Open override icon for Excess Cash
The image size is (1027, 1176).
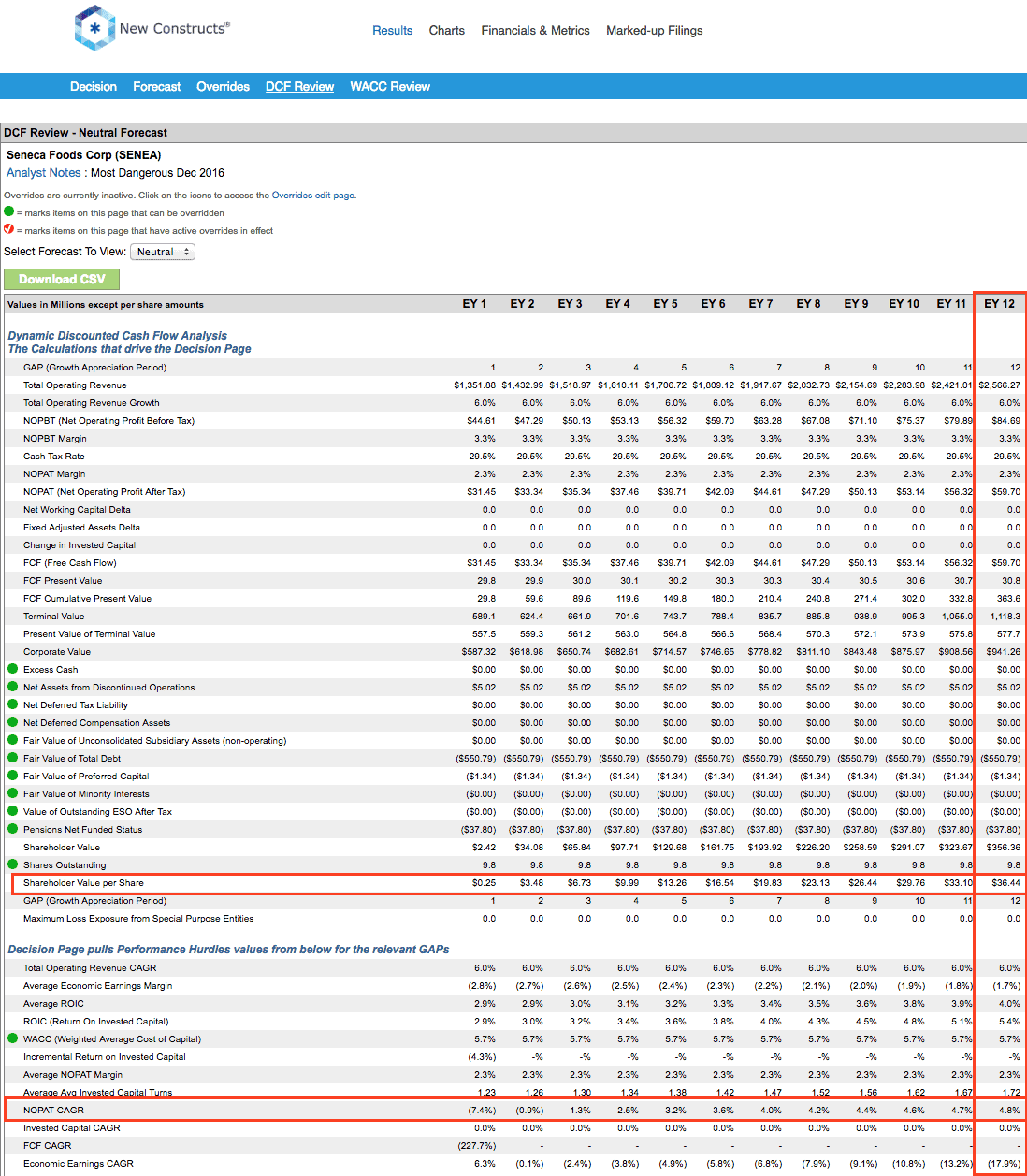(x=13, y=669)
